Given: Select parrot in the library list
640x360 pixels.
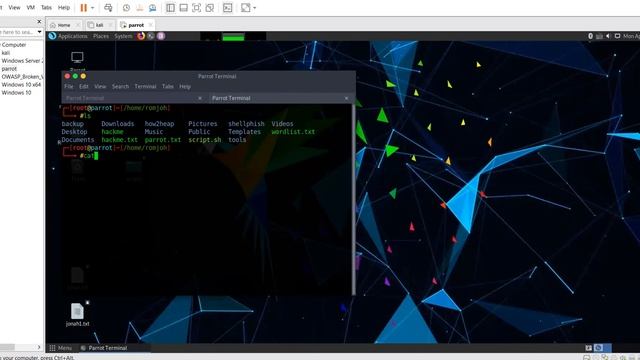Looking at the screenshot, I should [x=9, y=69].
